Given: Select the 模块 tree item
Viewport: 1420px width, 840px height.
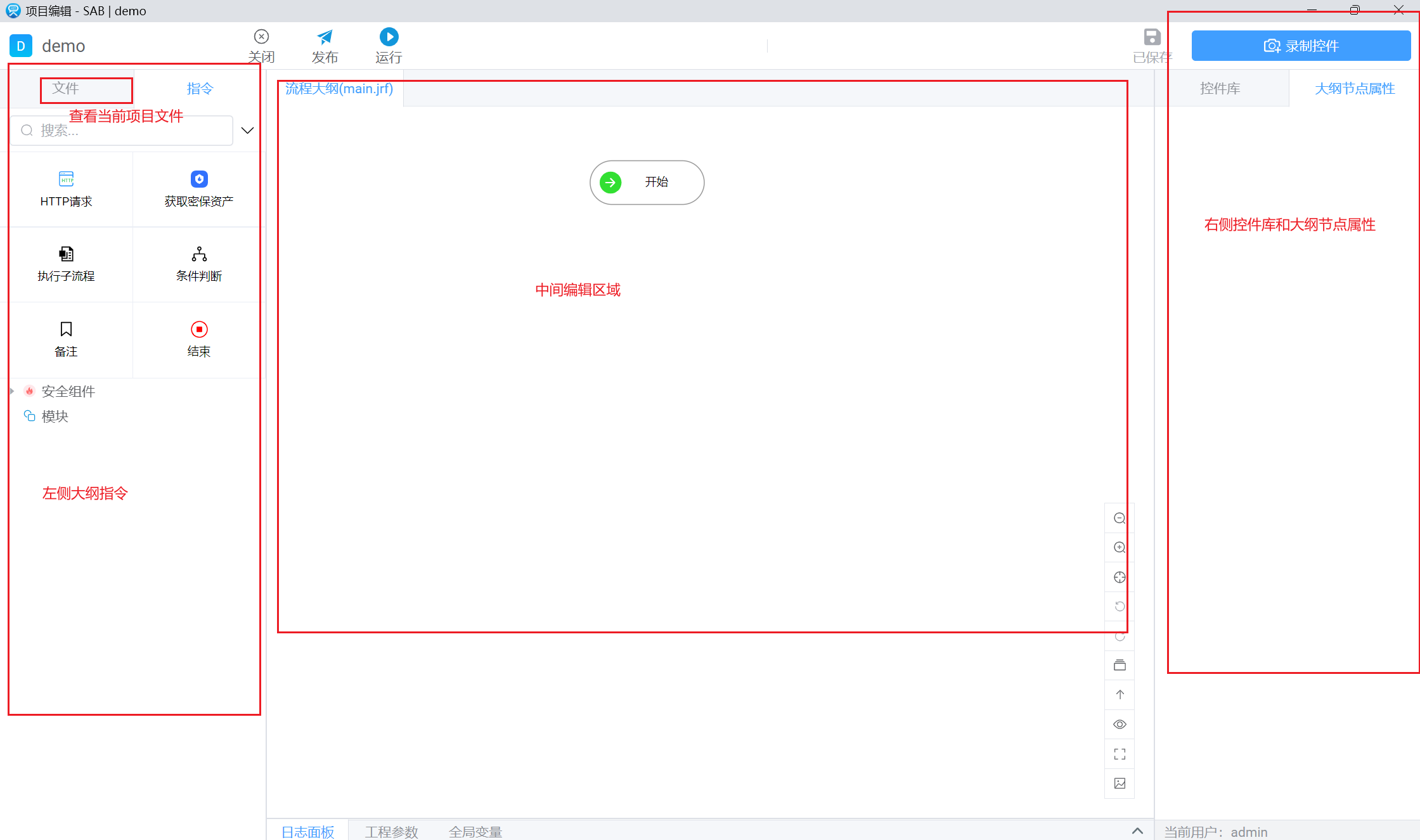Looking at the screenshot, I should click(x=55, y=416).
